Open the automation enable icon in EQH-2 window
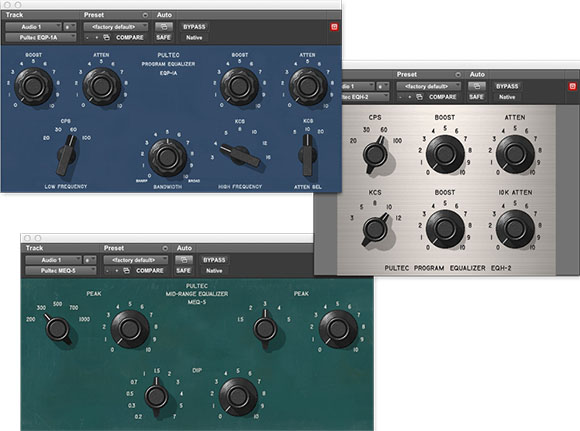Image resolution: width=580 pixels, height=431 pixels. pyautogui.click(x=477, y=86)
